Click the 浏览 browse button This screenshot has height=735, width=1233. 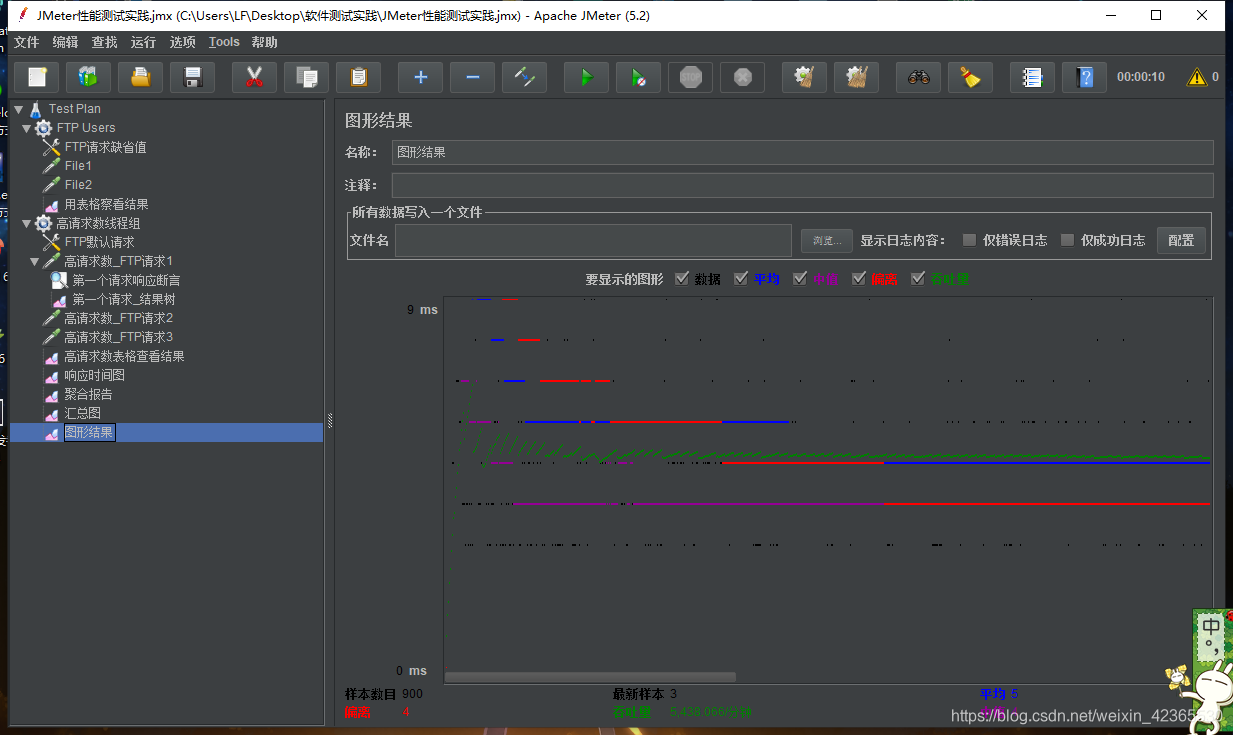[x=827, y=240]
